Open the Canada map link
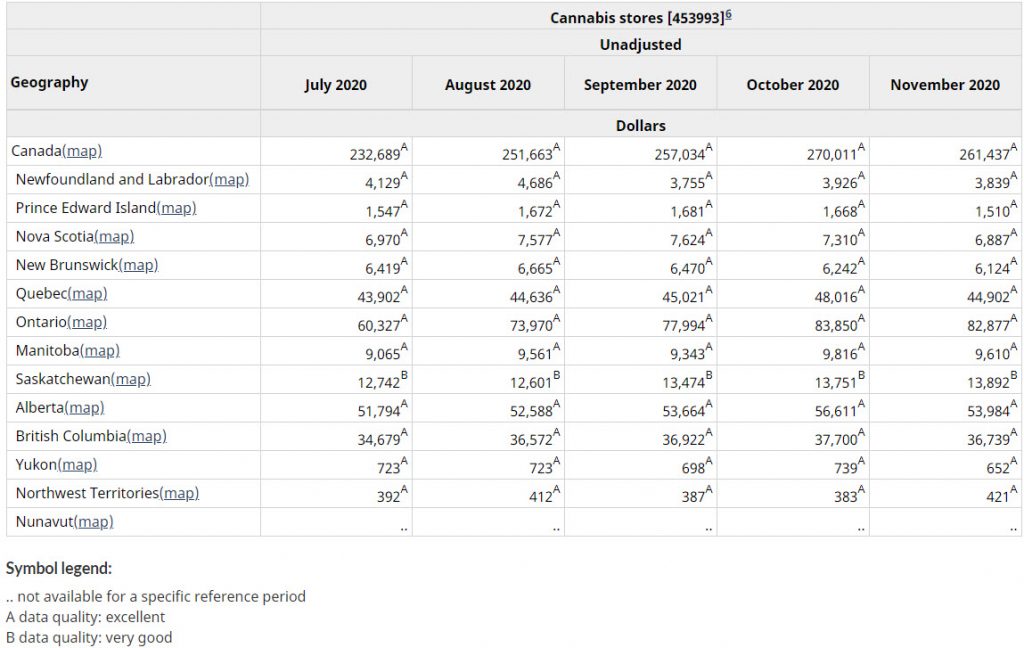 point(82,151)
